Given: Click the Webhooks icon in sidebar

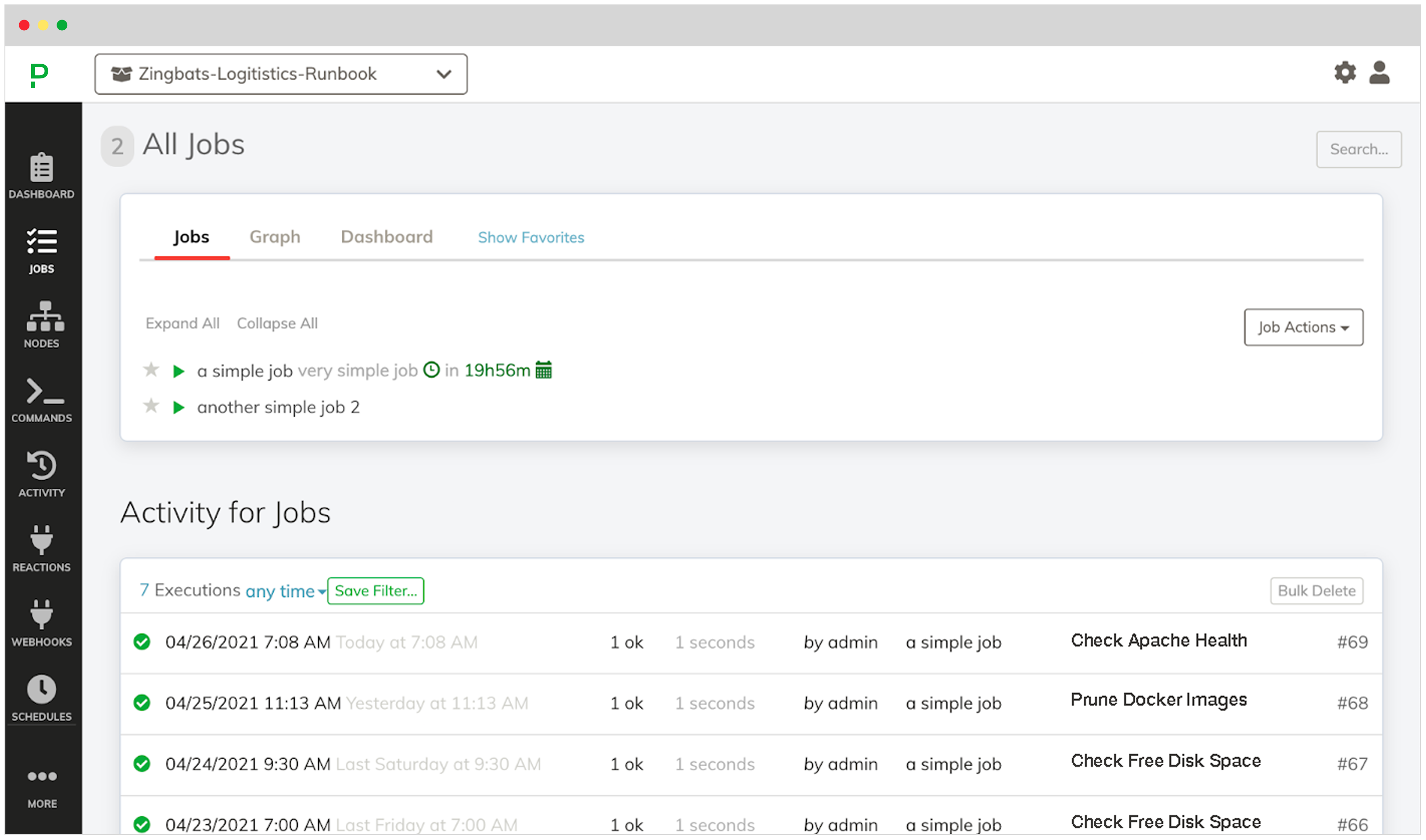Looking at the screenshot, I should pyautogui.click(x=42, y=615).
